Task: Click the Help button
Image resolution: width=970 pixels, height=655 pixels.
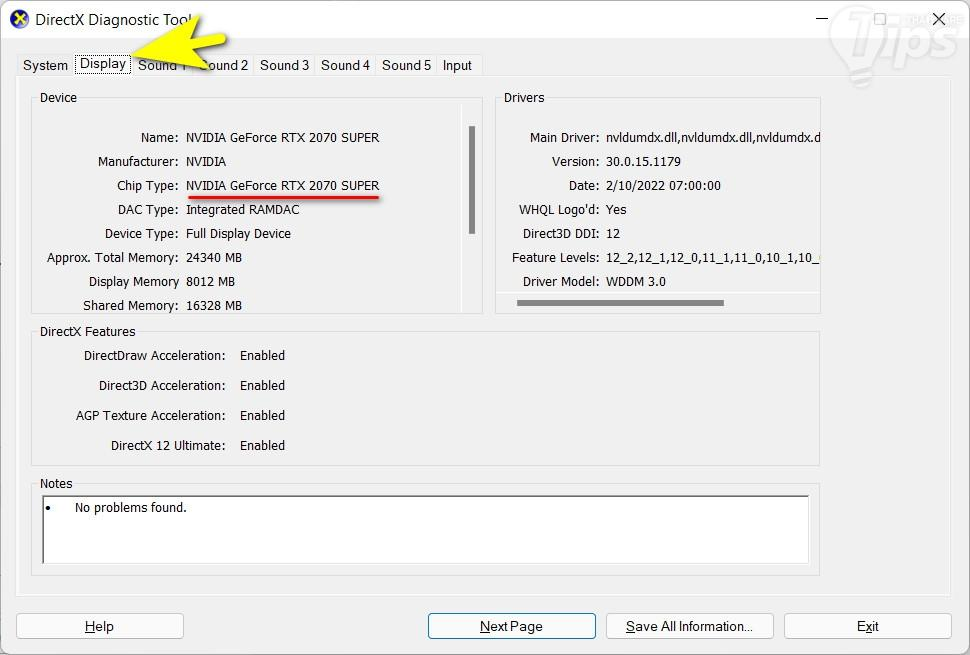Action: point(100,626)
